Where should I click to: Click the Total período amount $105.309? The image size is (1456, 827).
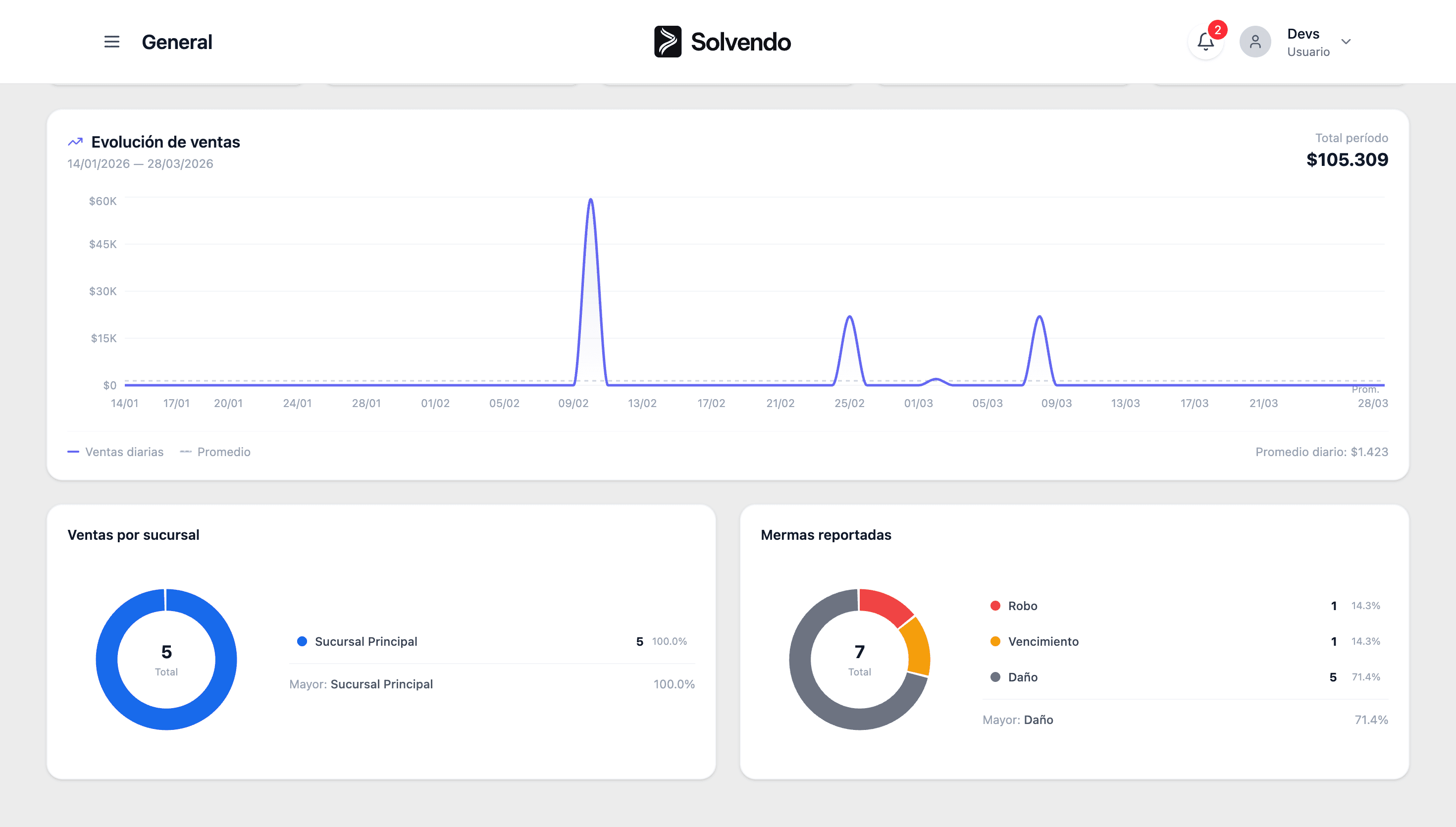1347,159
